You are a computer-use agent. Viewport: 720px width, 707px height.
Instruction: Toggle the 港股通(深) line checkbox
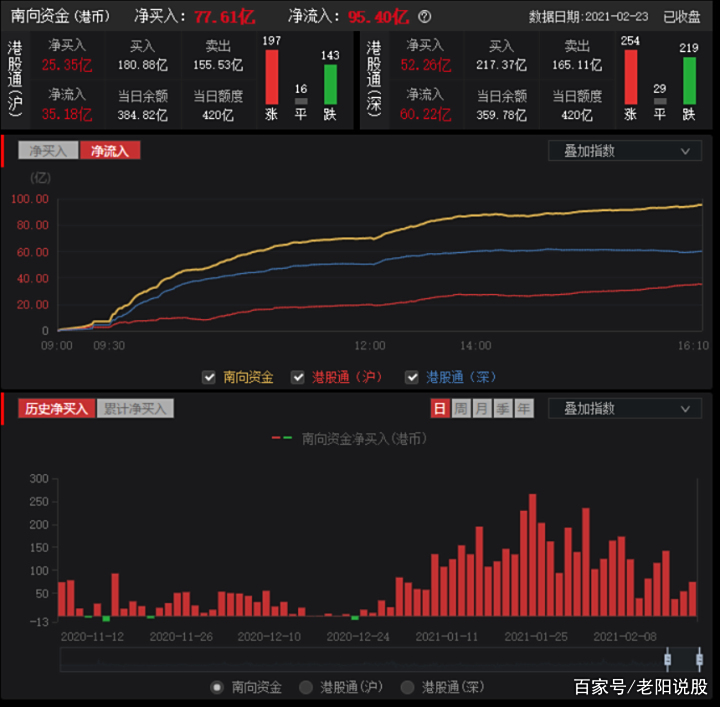coord(412,377)
